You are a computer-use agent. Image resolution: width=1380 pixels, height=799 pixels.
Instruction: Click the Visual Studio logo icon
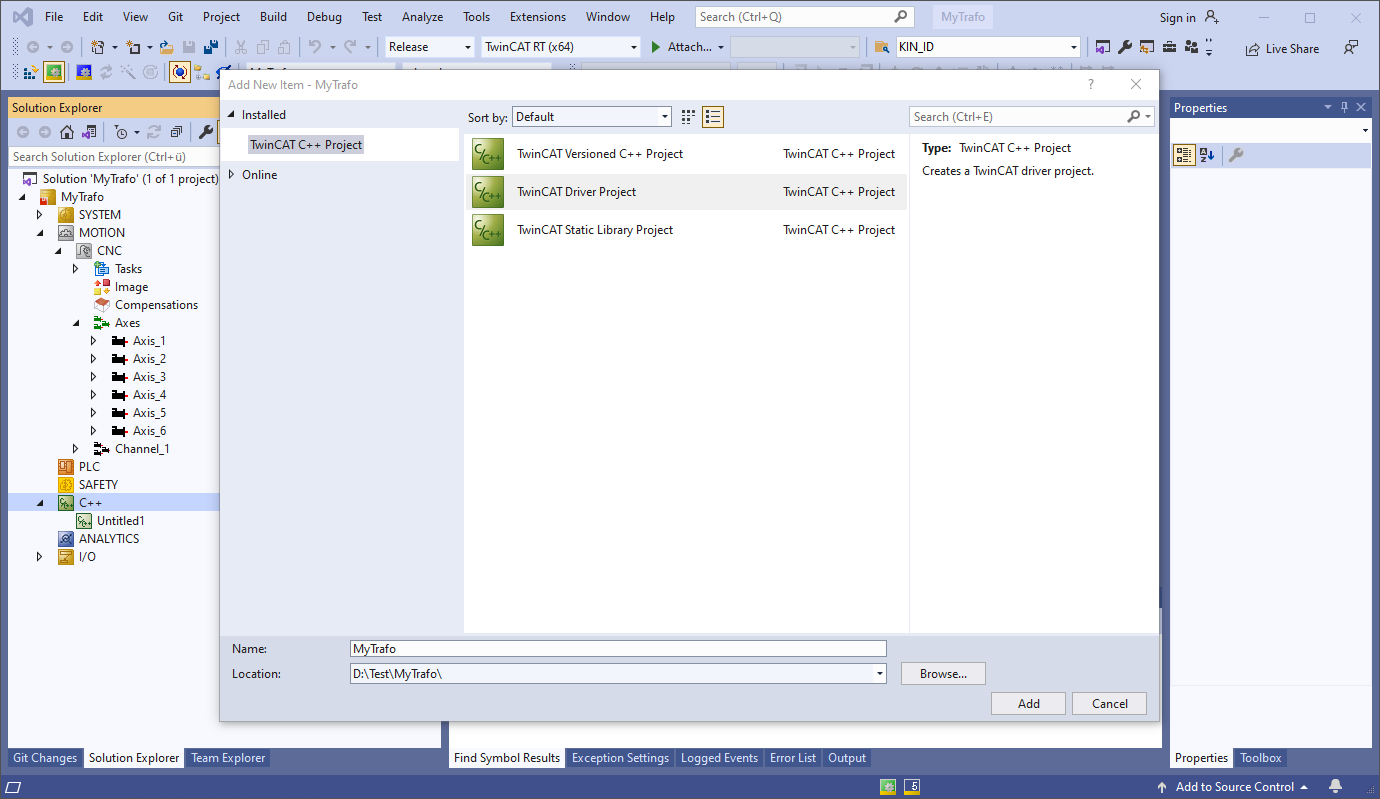pos(22,17)
